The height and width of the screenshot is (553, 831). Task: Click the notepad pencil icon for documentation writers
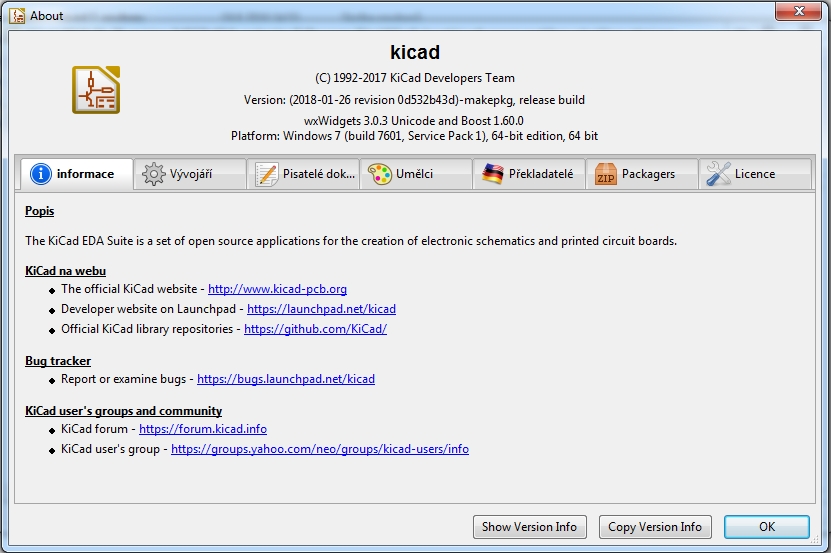point(267,174)
